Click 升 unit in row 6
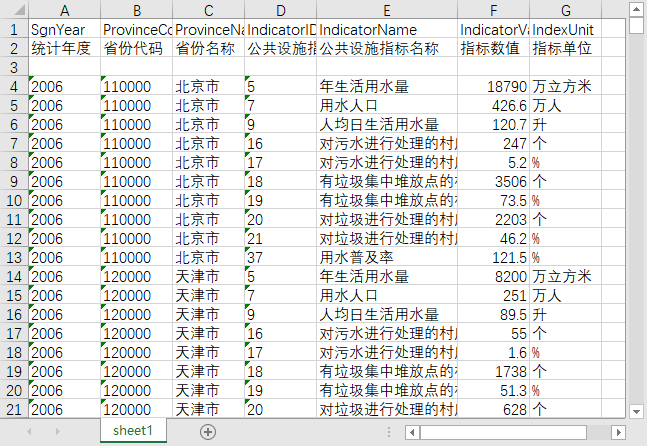This screenshot has height=446, width=647. coord(566,124)
